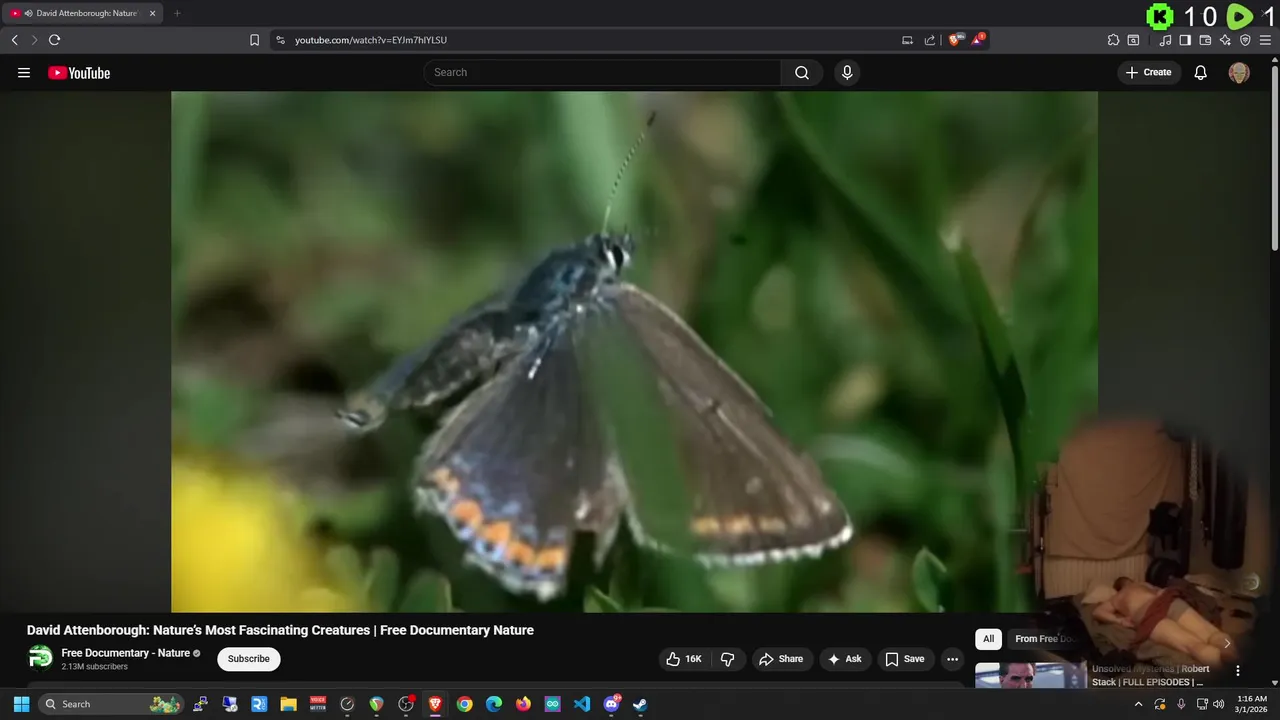Select the All filter chip
The width and height of the screenshot is (1280, 720).
point(988,639)
